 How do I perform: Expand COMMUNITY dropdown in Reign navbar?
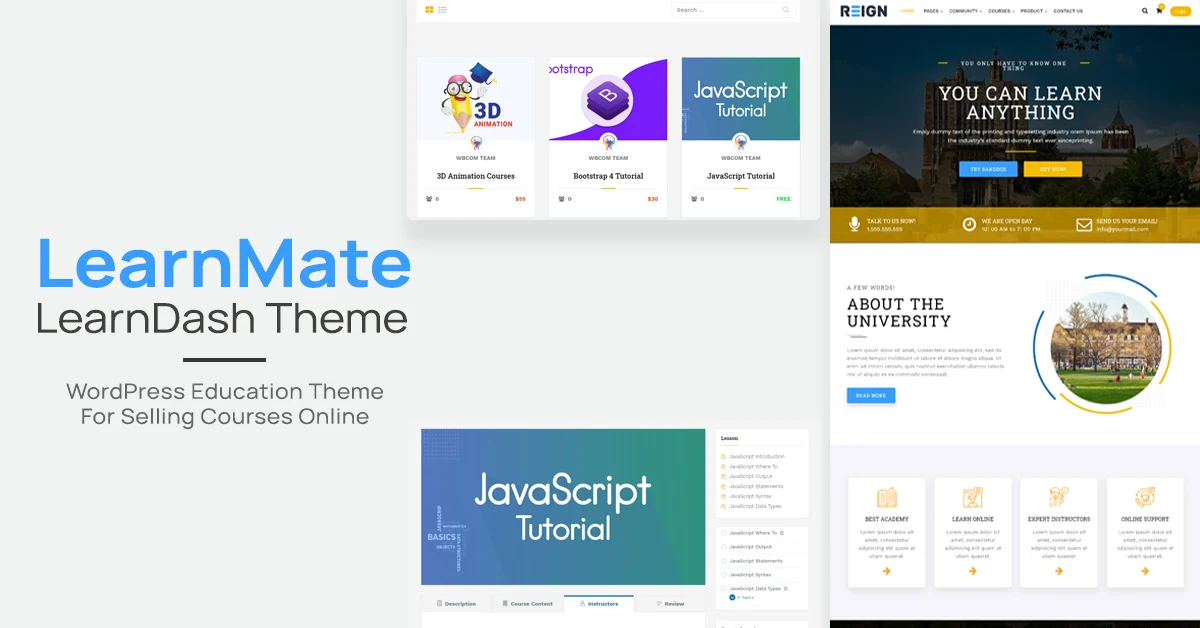point(966,11)
